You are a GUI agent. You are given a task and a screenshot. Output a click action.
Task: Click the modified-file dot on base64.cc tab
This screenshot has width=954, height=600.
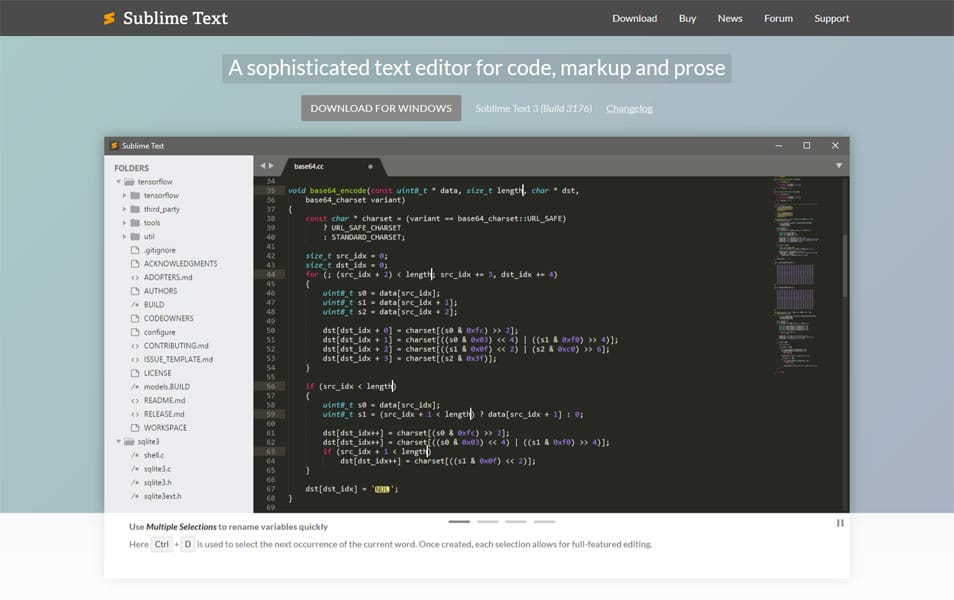(x=369, y=167)
